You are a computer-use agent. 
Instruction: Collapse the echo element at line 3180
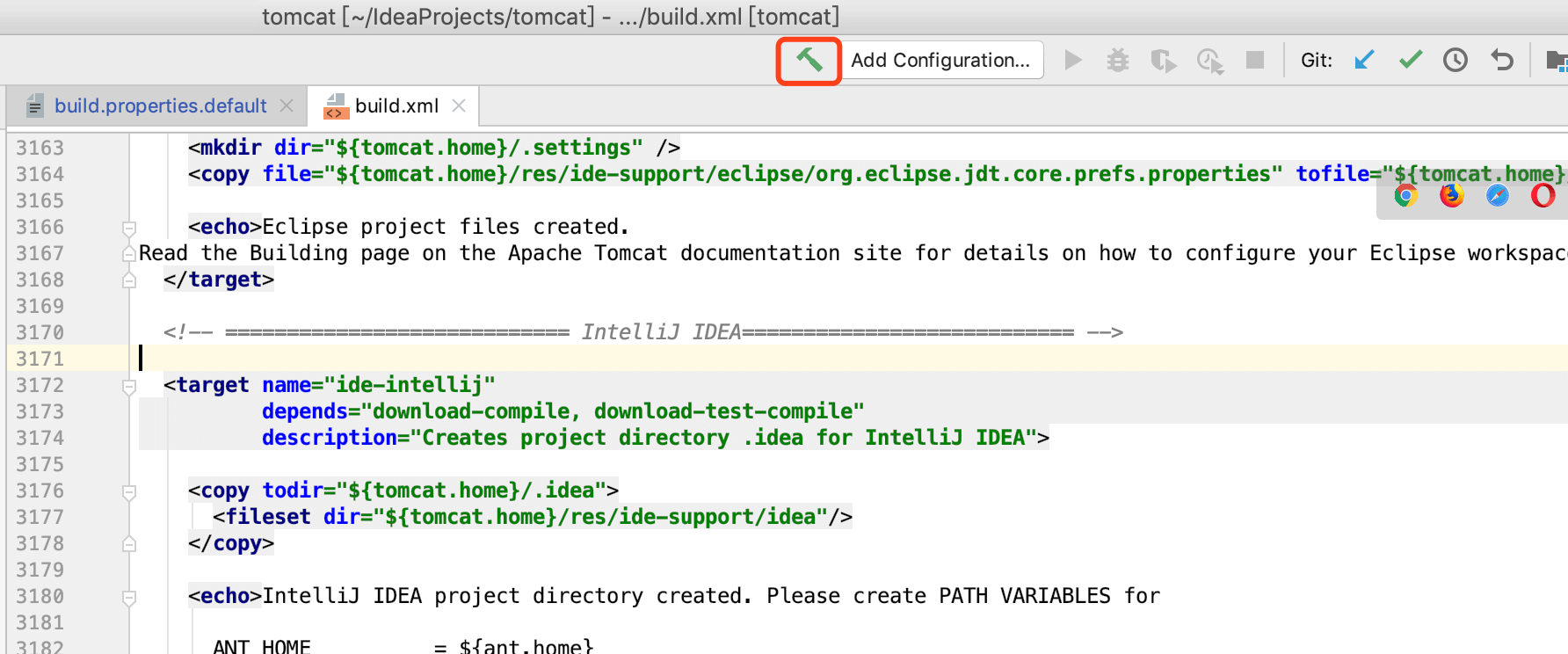coord(129,598)
